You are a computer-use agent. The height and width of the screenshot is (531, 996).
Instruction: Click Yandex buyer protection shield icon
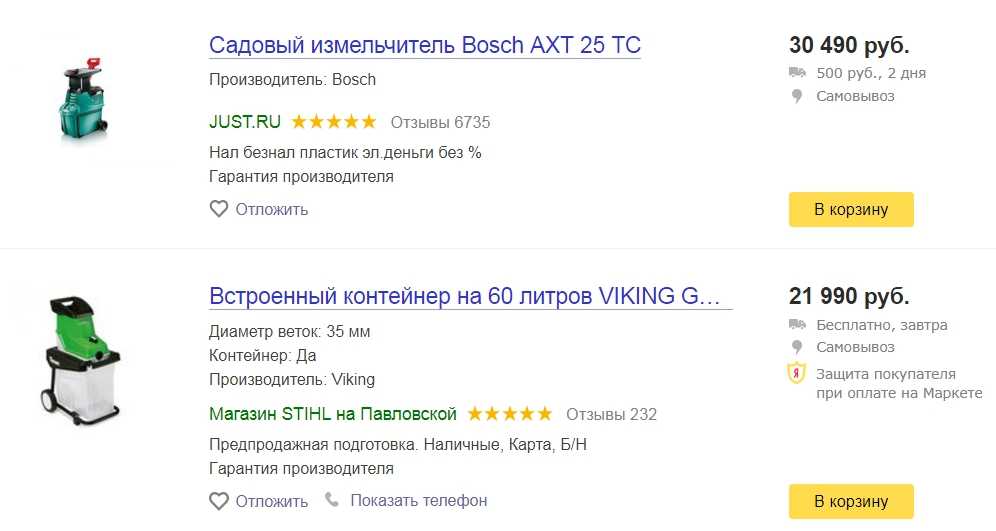(797, 373)
